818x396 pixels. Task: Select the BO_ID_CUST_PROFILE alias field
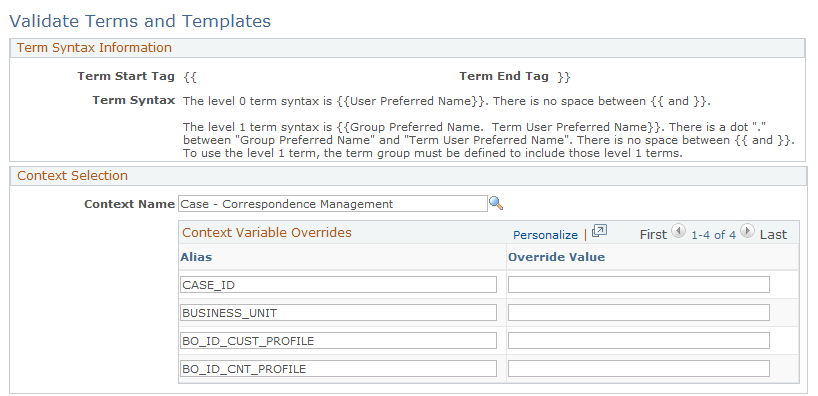click(x=338, y=341)
